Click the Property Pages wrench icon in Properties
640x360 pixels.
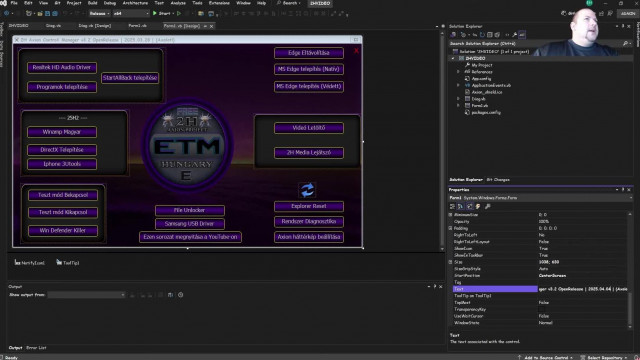tap(487, 207)
